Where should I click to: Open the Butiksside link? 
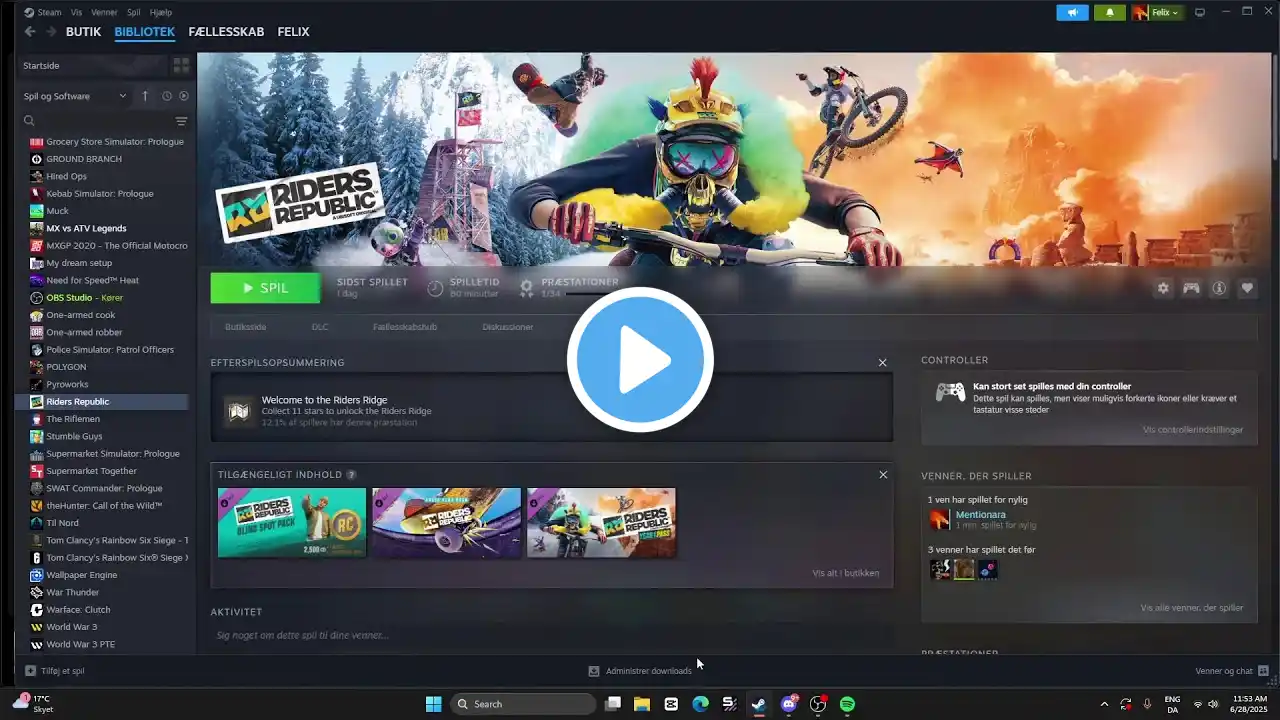coord(245,327)
